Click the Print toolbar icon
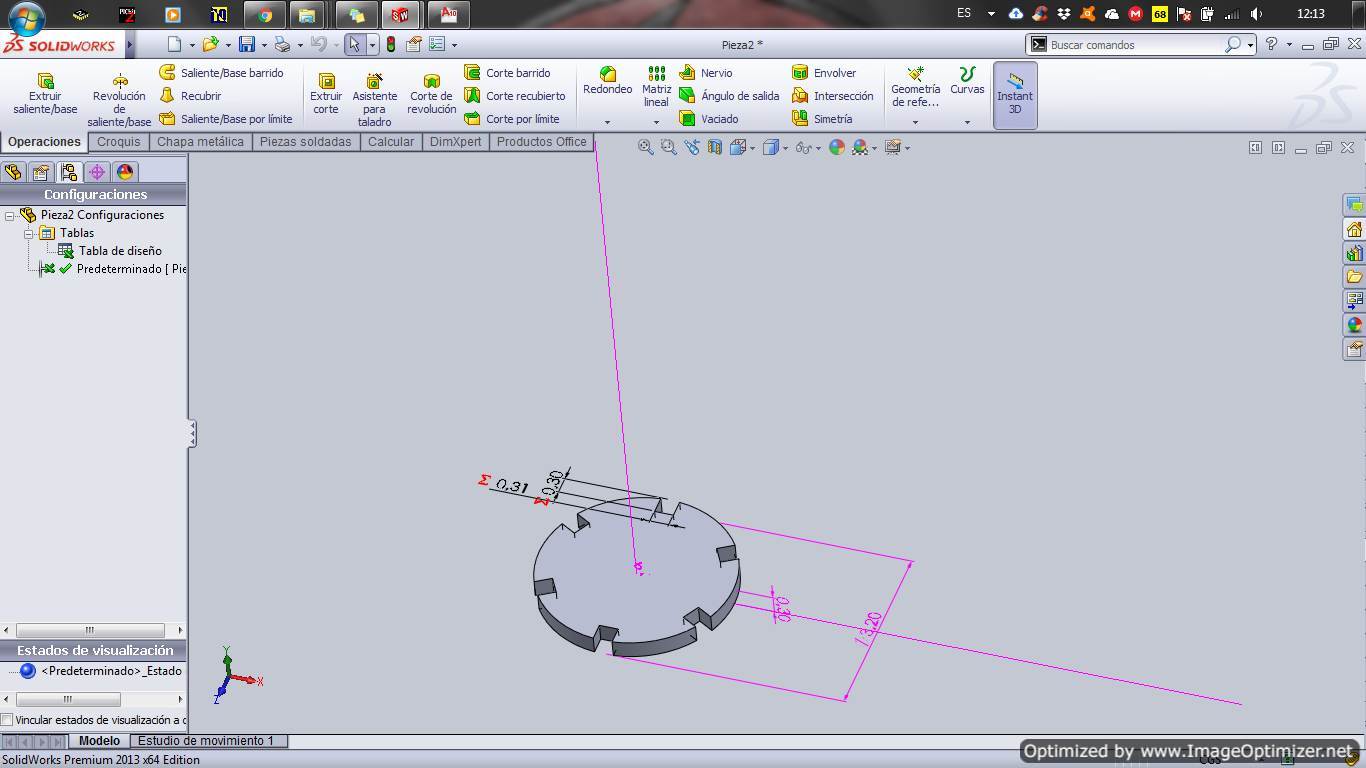1366x768 pixels. [x=282, y=44]
